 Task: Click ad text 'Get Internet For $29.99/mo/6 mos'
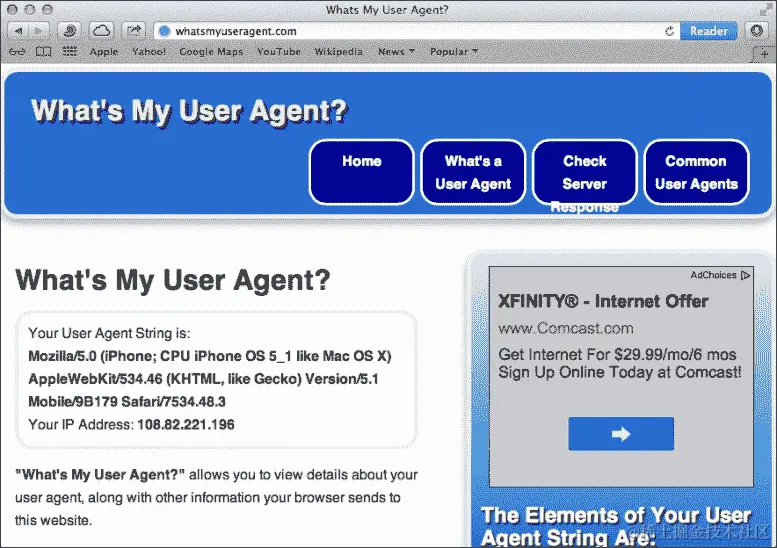[617, 355]
